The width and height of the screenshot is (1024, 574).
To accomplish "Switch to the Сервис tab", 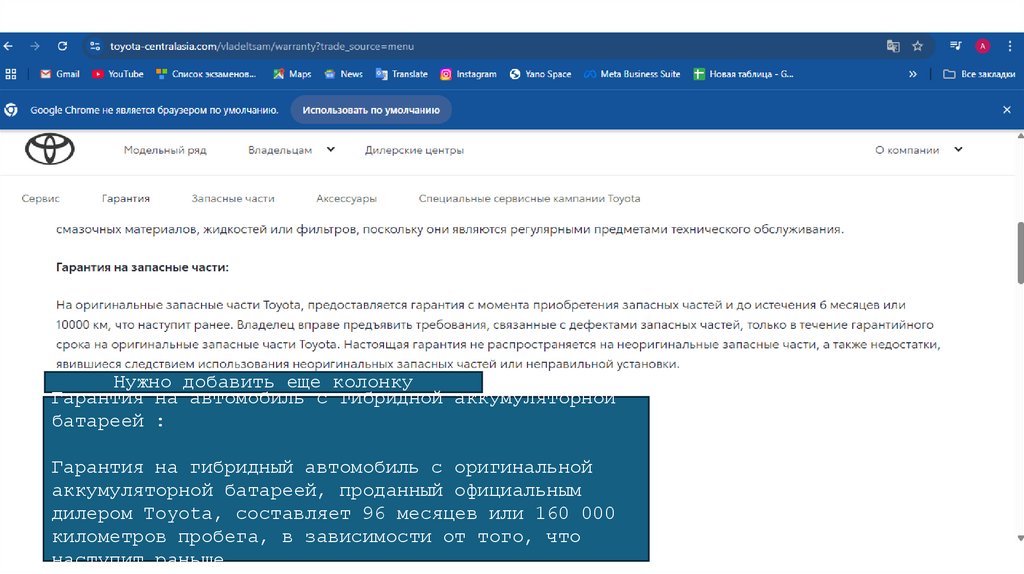I will (x=40, y=199).
